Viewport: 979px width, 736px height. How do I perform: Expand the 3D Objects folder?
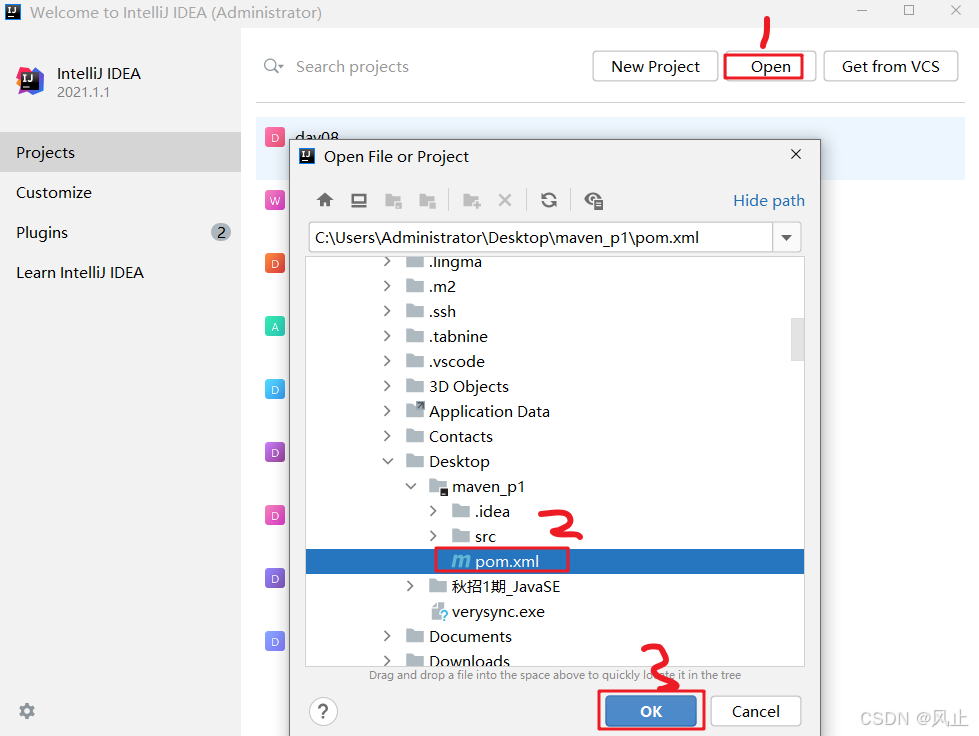point(387,386)
